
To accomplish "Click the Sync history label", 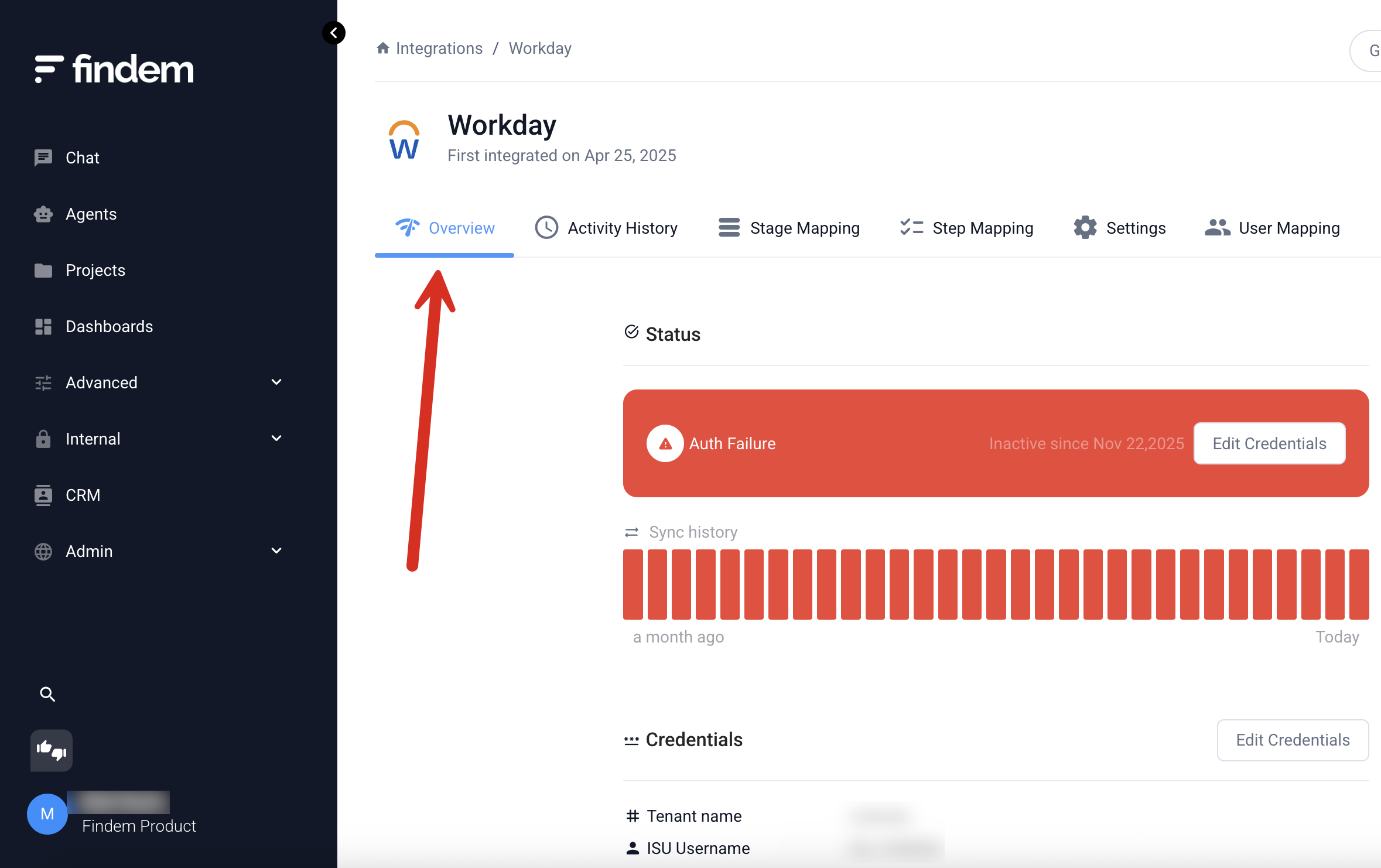I will [x=693, y=532].
